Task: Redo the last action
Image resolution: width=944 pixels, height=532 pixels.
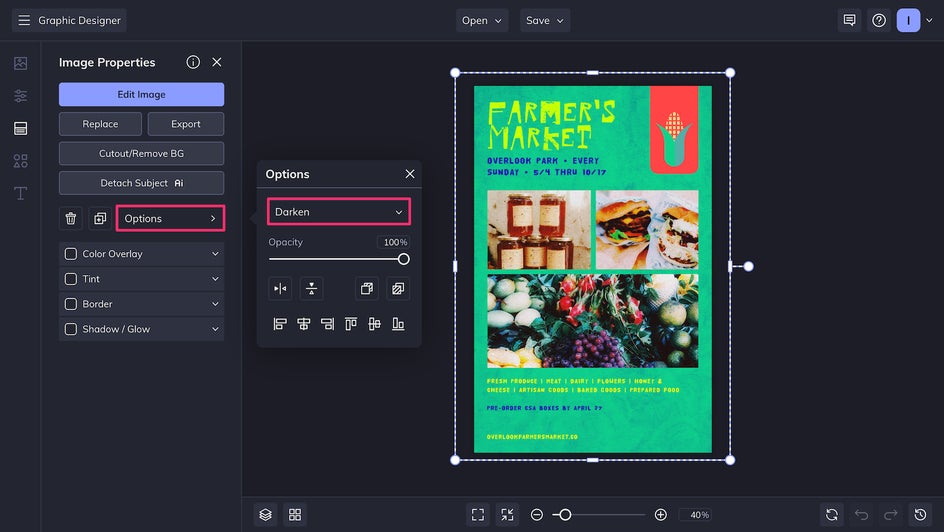Action: click(891, 515)
